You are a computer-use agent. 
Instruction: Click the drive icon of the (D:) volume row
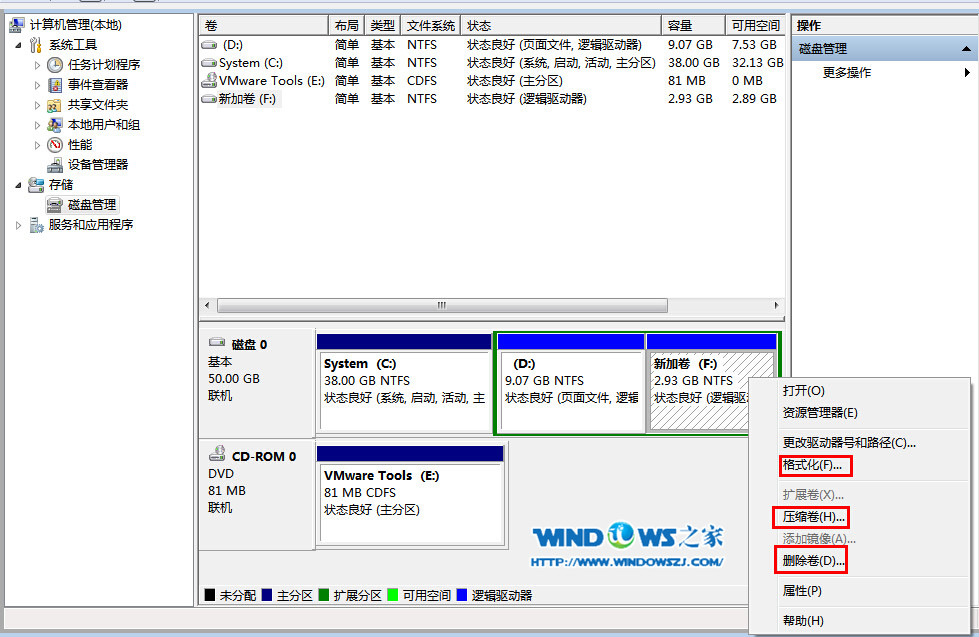(x=209, y=45)
